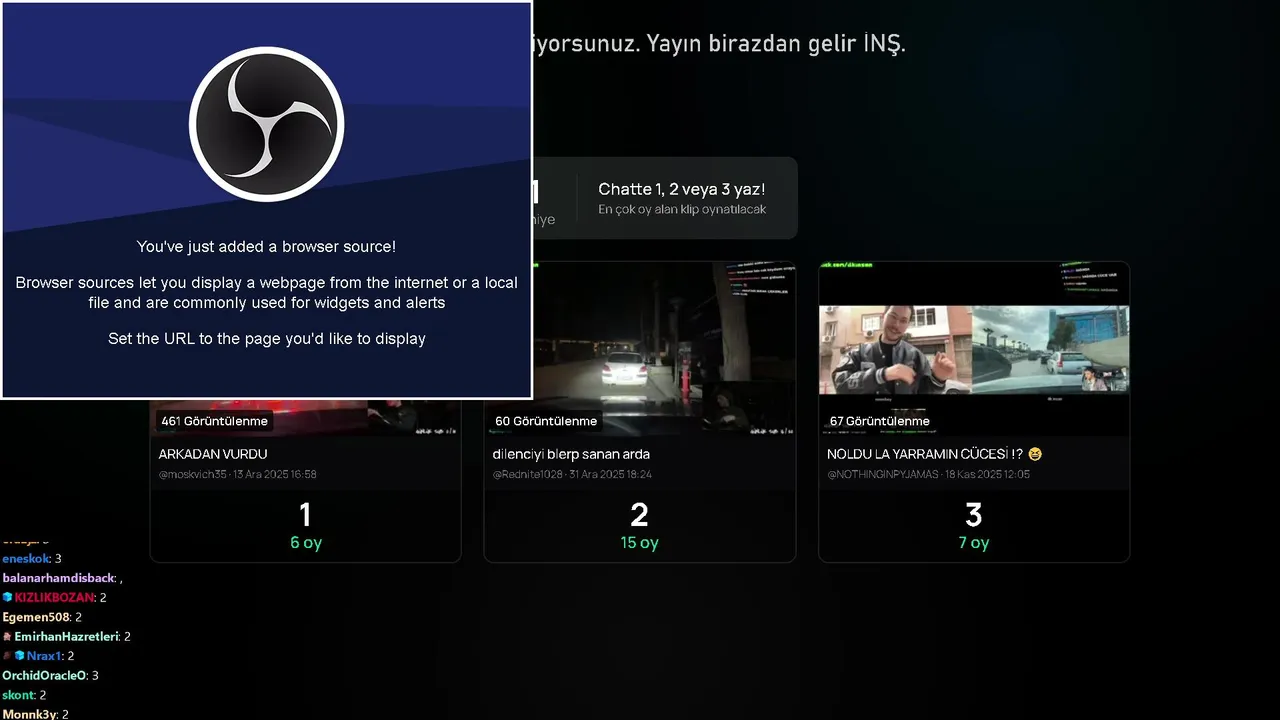Click the blue cube badge beside KIZLIKBOZAN
The height and width of the screenshot is (720, 1280).
click(x=8, y=597)
